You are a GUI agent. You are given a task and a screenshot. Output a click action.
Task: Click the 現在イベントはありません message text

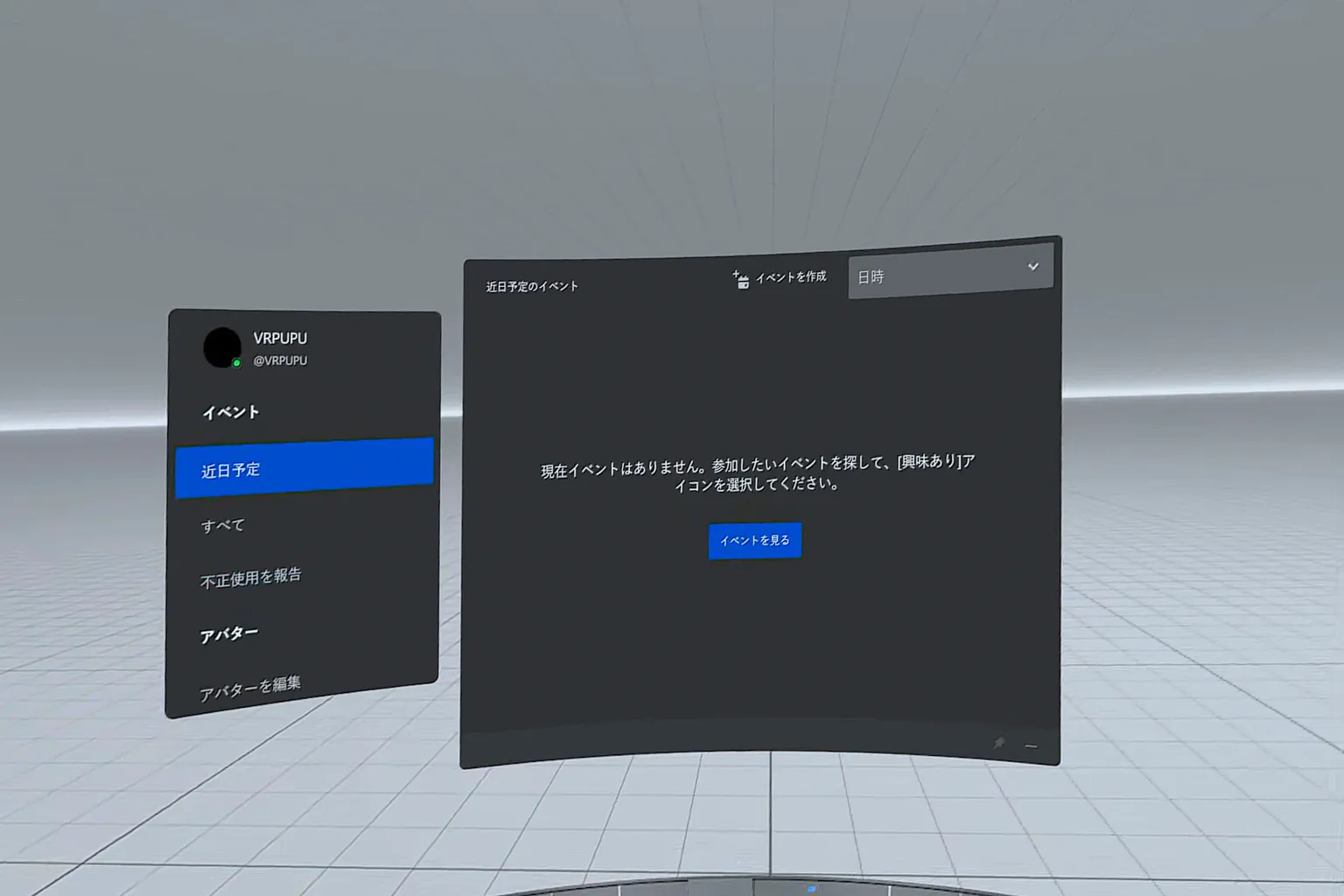click(x=757, y=473)
